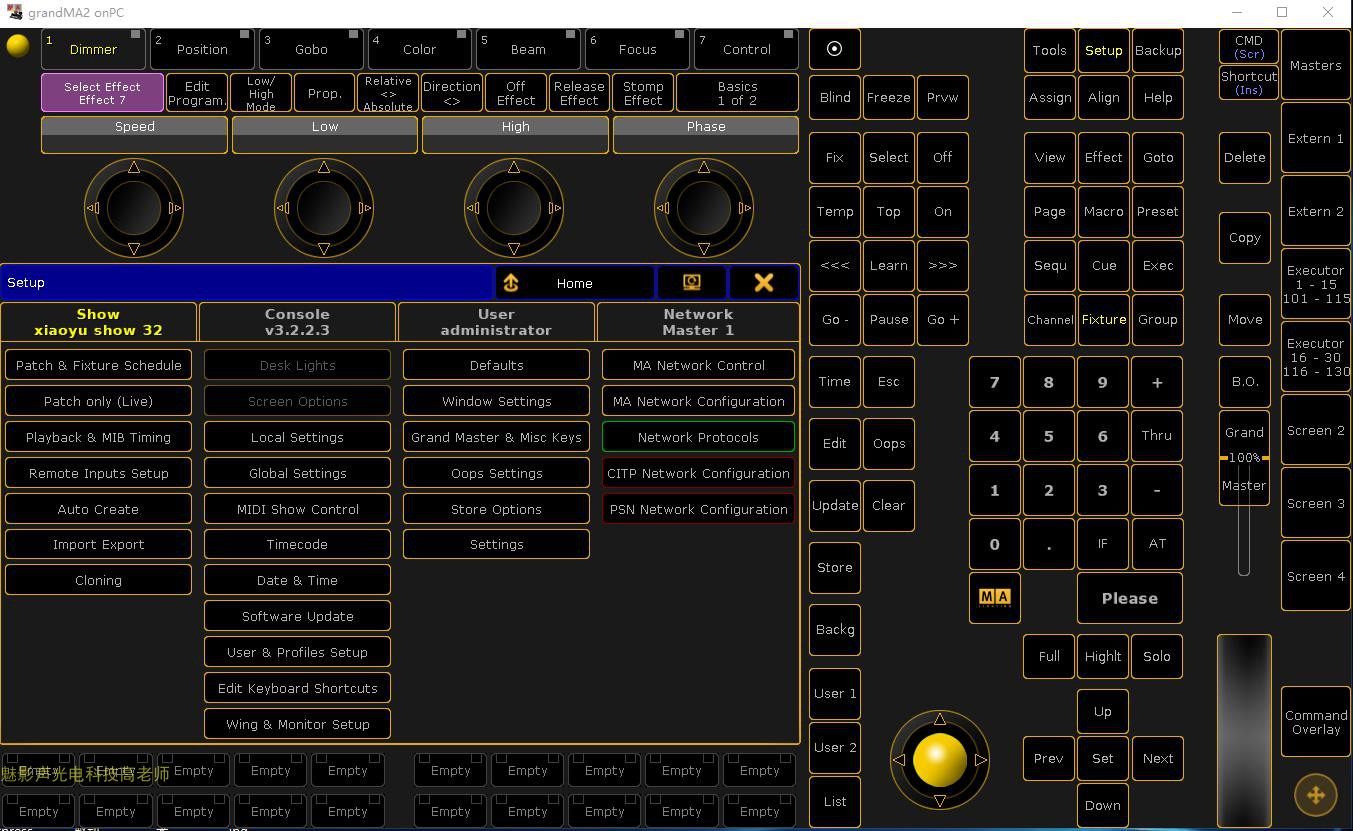Click the MA logo key
Screen dimensions: 1353x831
click(994, 597)
